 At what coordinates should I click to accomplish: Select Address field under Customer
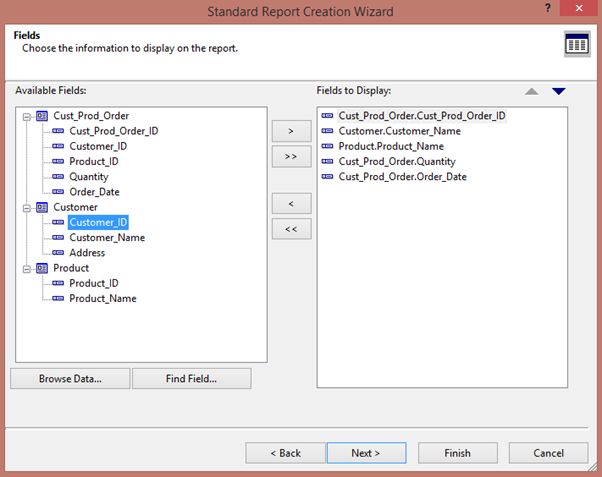[87, 253]
